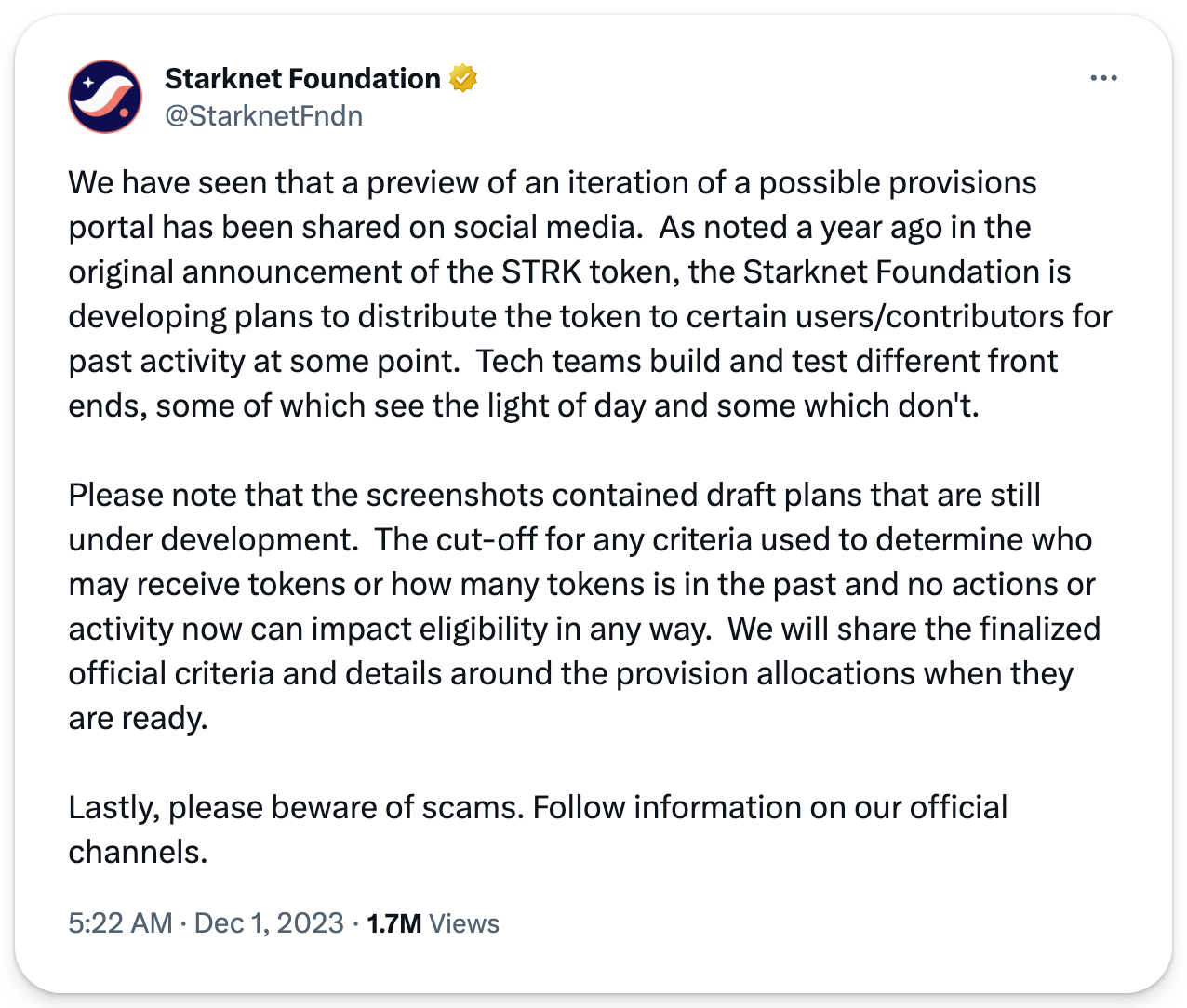Click the gold verified badge icon
This screenshot has height=1008, width=1187.
462,79
